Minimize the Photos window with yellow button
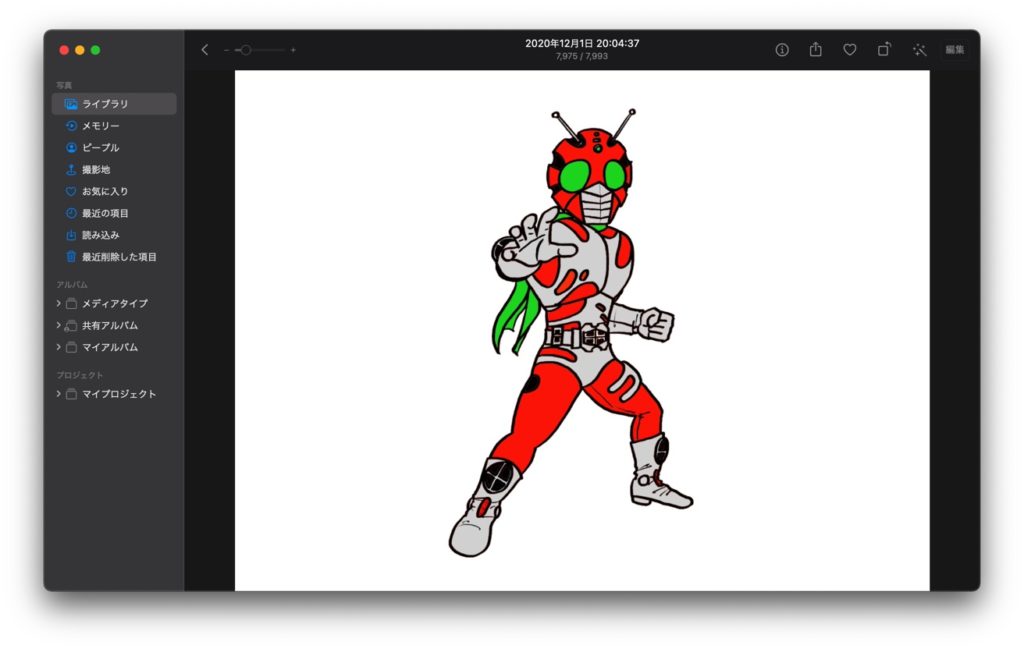The image size is (1024, 649). pos(80,50)
